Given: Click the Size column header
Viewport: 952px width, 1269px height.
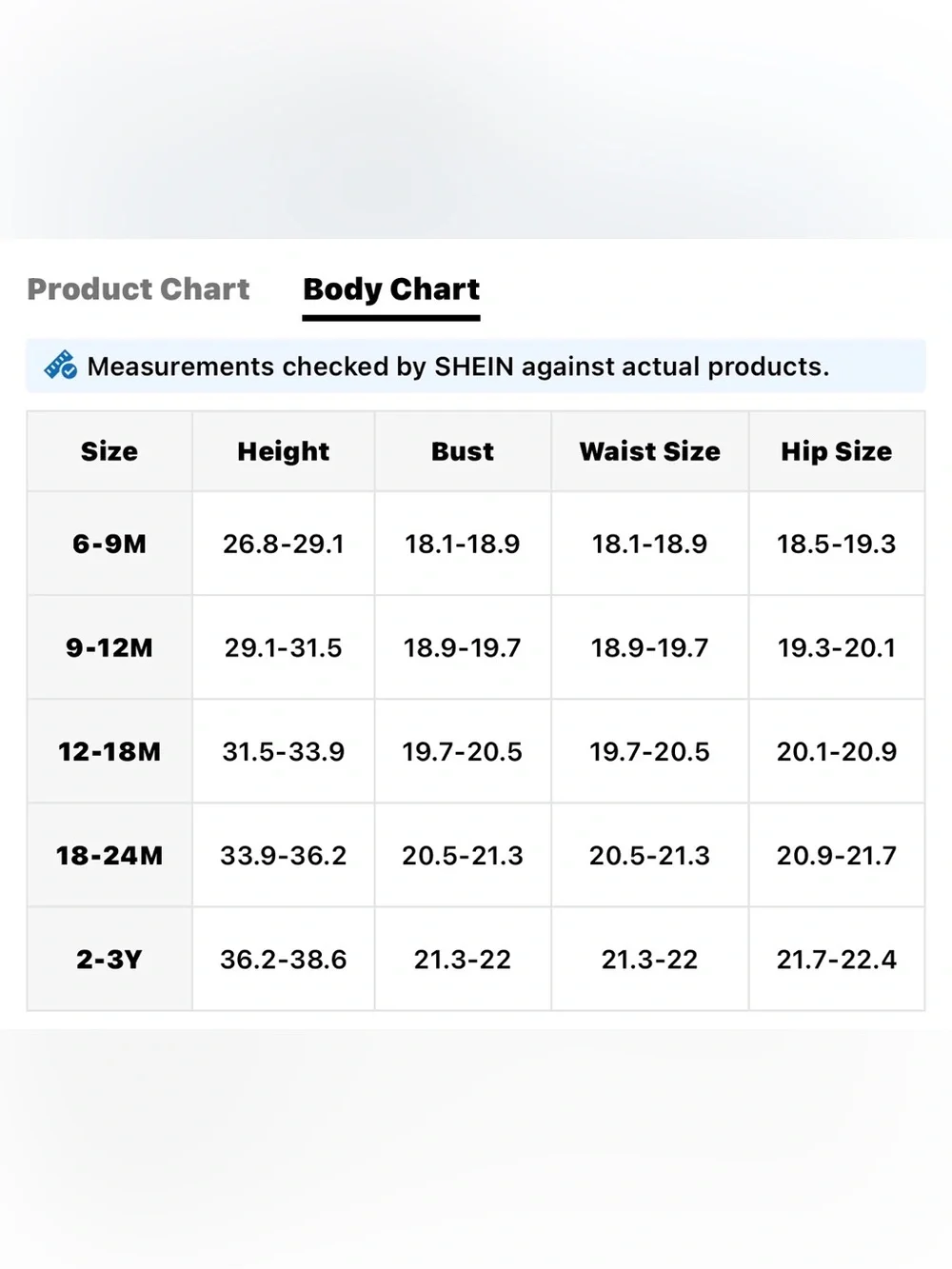Looking at the screenshot, I should 109,451.
